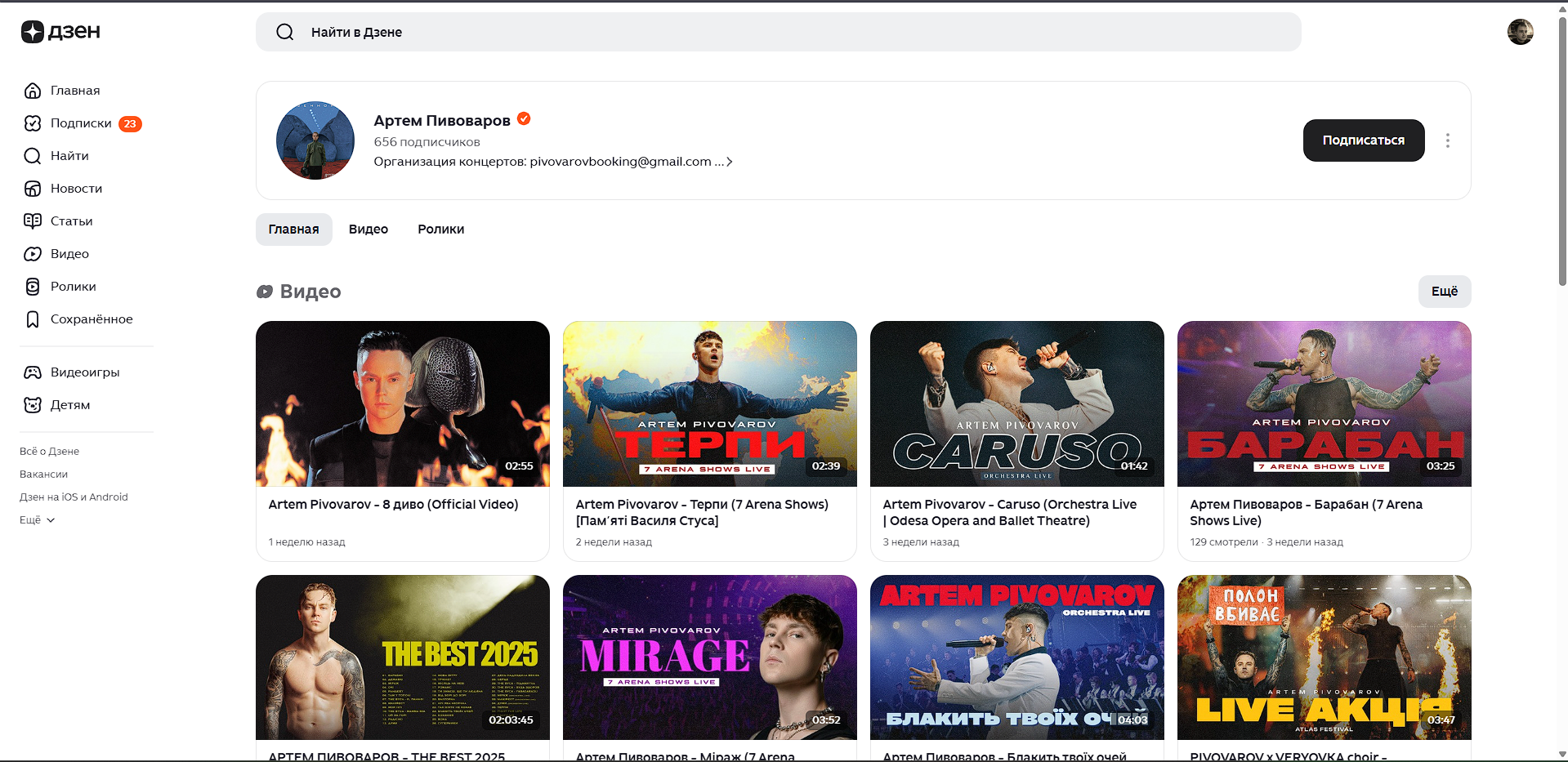Viewport: 1568px width, 762px height.
Task: Click the Ролики icon in the sidebar
Action: [x=33, y=287]
